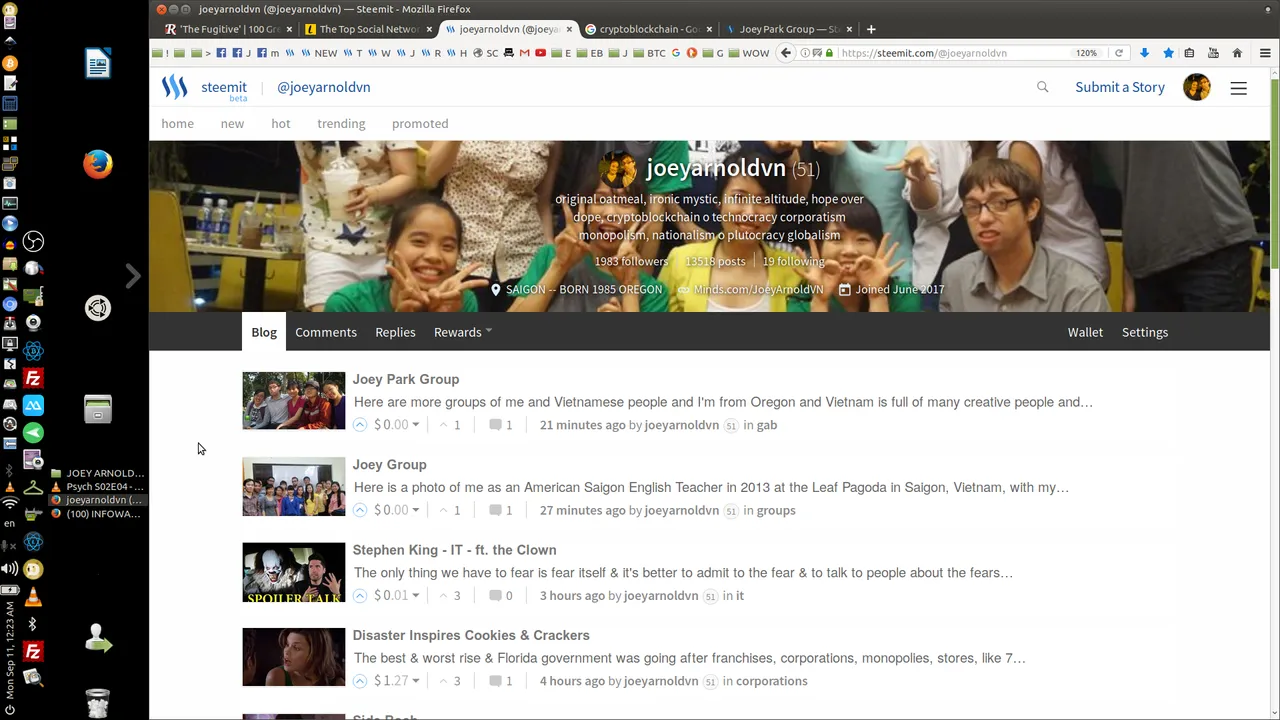1280x720 pixels.
Task: Launch Firefox from the desktop icon
Action: (x=98, y=164)
